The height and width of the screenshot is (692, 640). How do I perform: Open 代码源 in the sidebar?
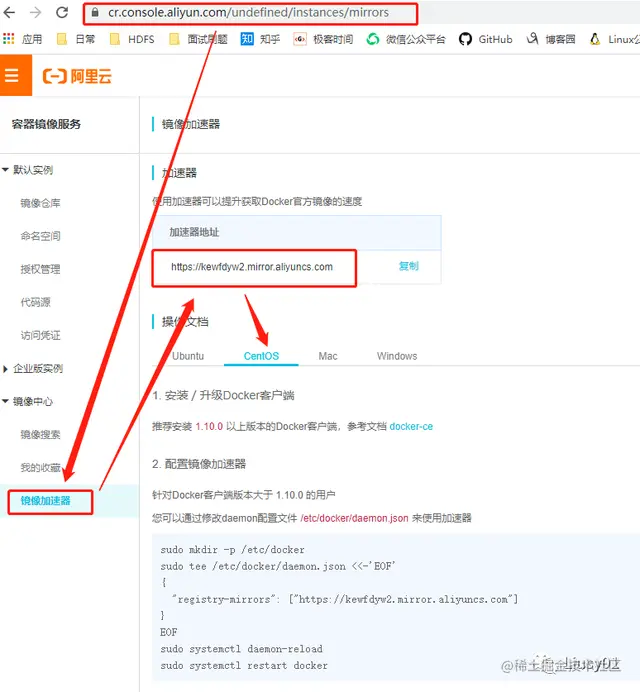point(35,302)
